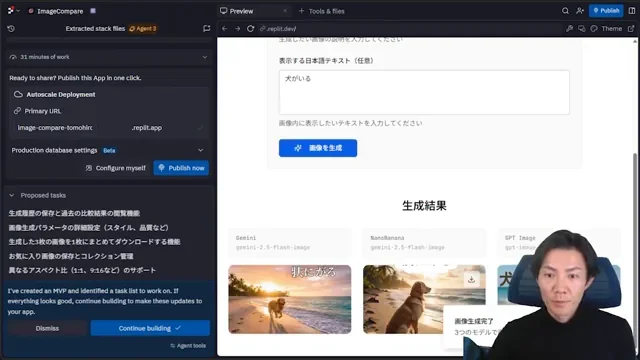This screenshot has height=360, width=640.
Task: Open the NanoBanana sitting dog image
Action: 424,299
